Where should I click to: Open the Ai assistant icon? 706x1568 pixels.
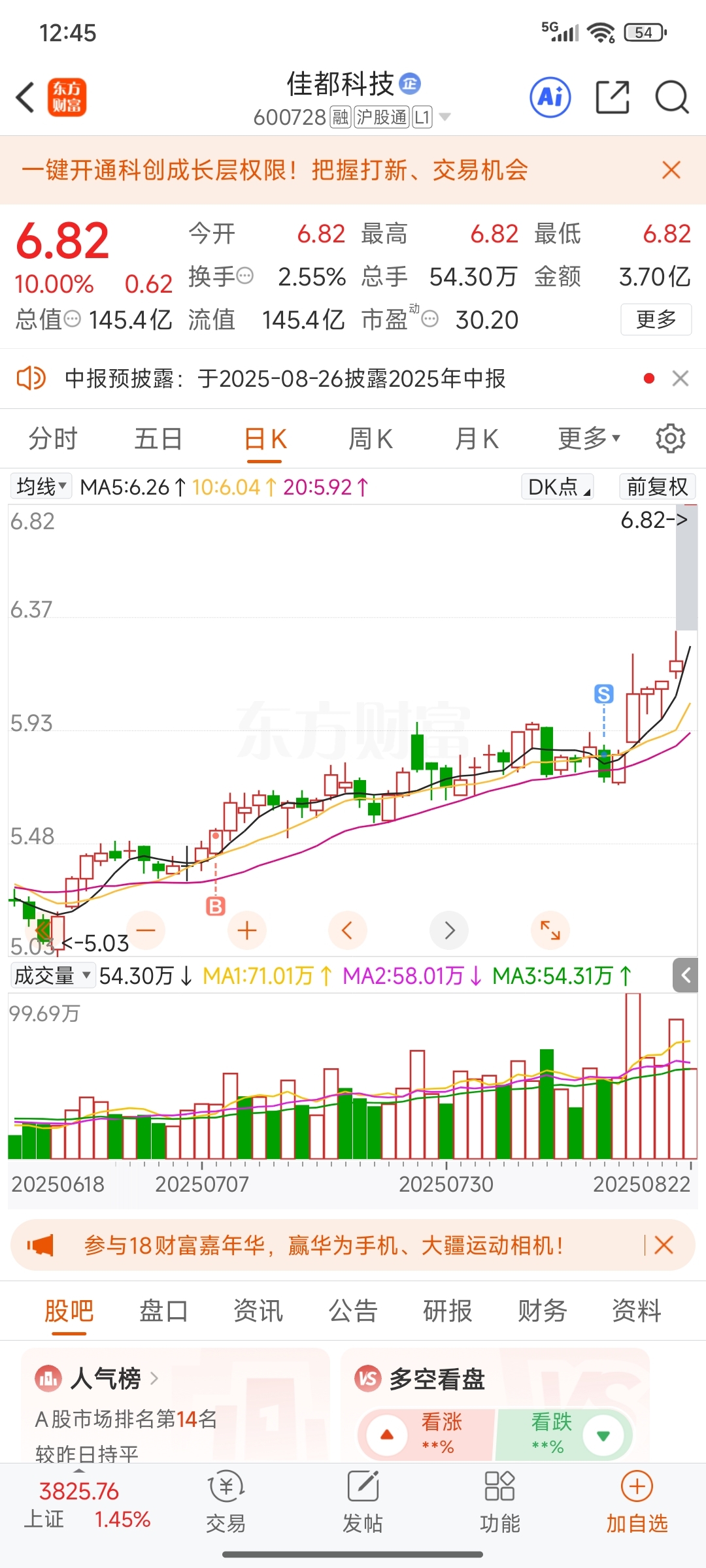coord(550,98)
